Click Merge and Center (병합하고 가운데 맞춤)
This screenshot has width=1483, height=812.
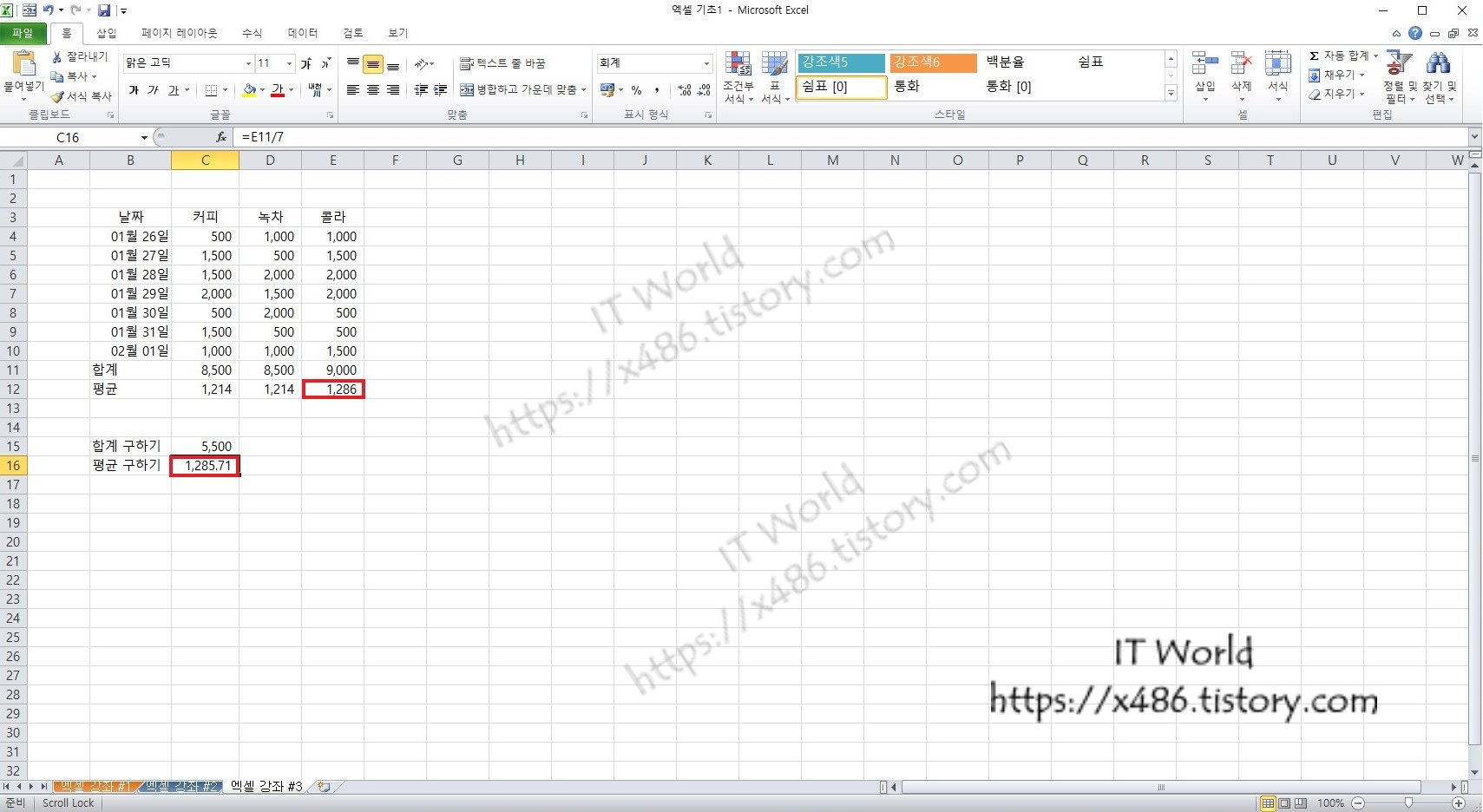(x=518, y=90)
